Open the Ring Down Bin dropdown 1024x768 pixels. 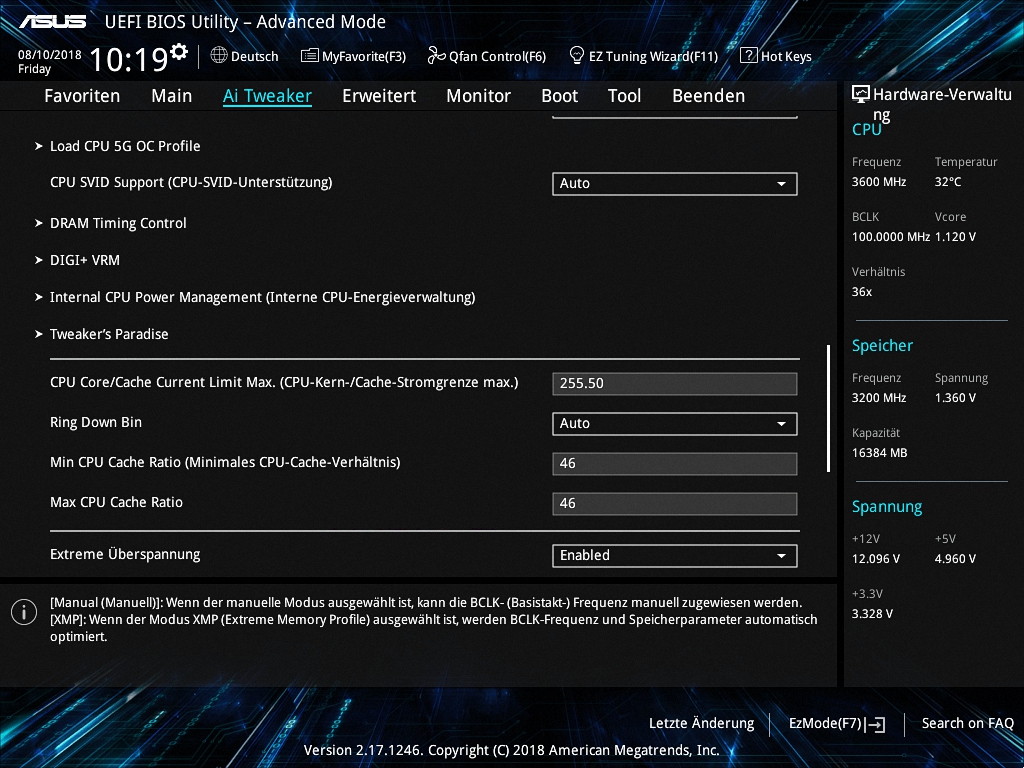[x=675, y=424]
